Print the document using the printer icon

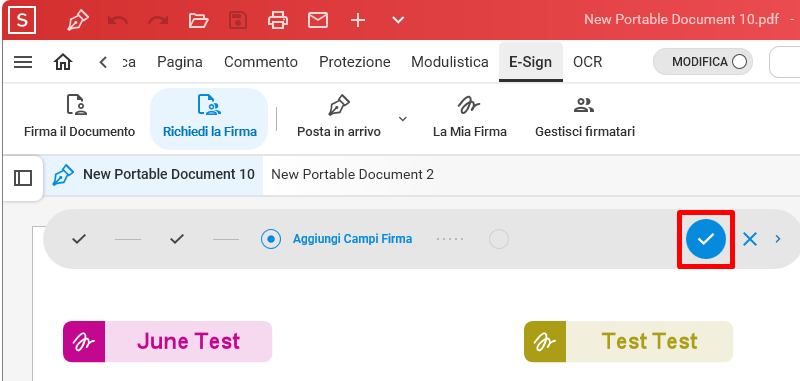(278, 20)
